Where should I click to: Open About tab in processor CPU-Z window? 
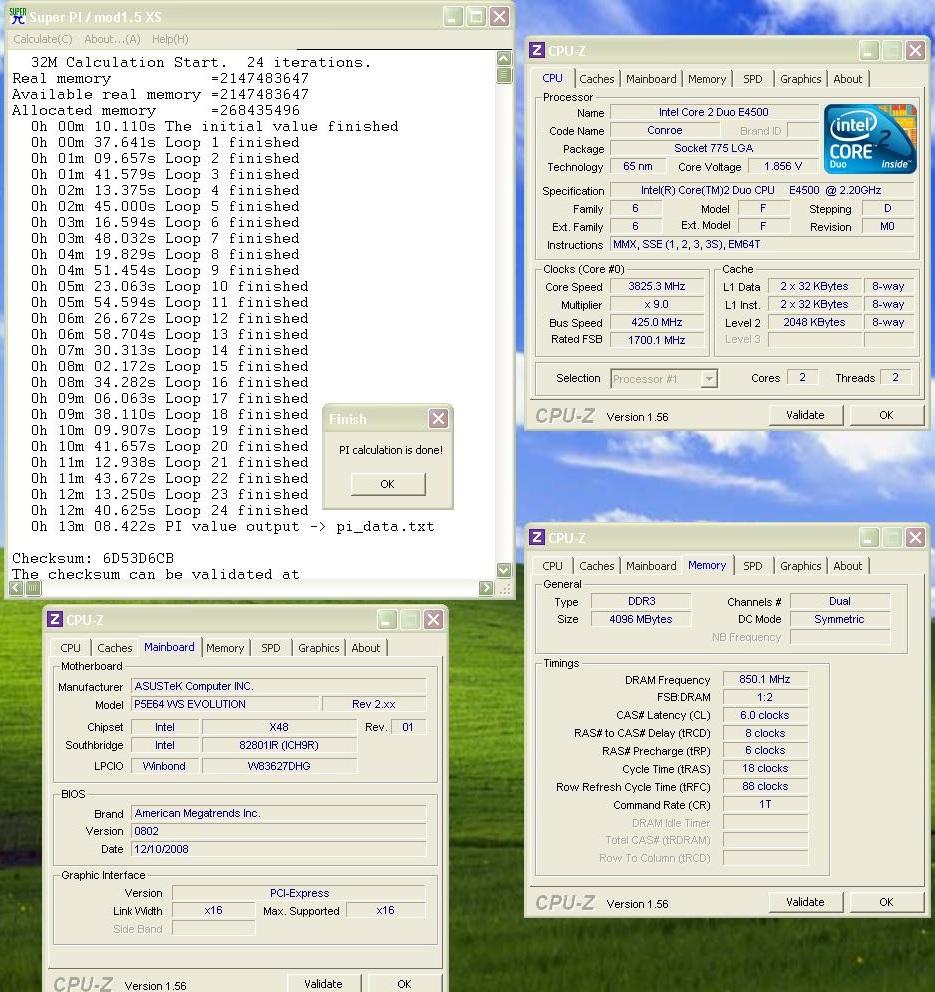pyautogui.click(x=847, y=79)
